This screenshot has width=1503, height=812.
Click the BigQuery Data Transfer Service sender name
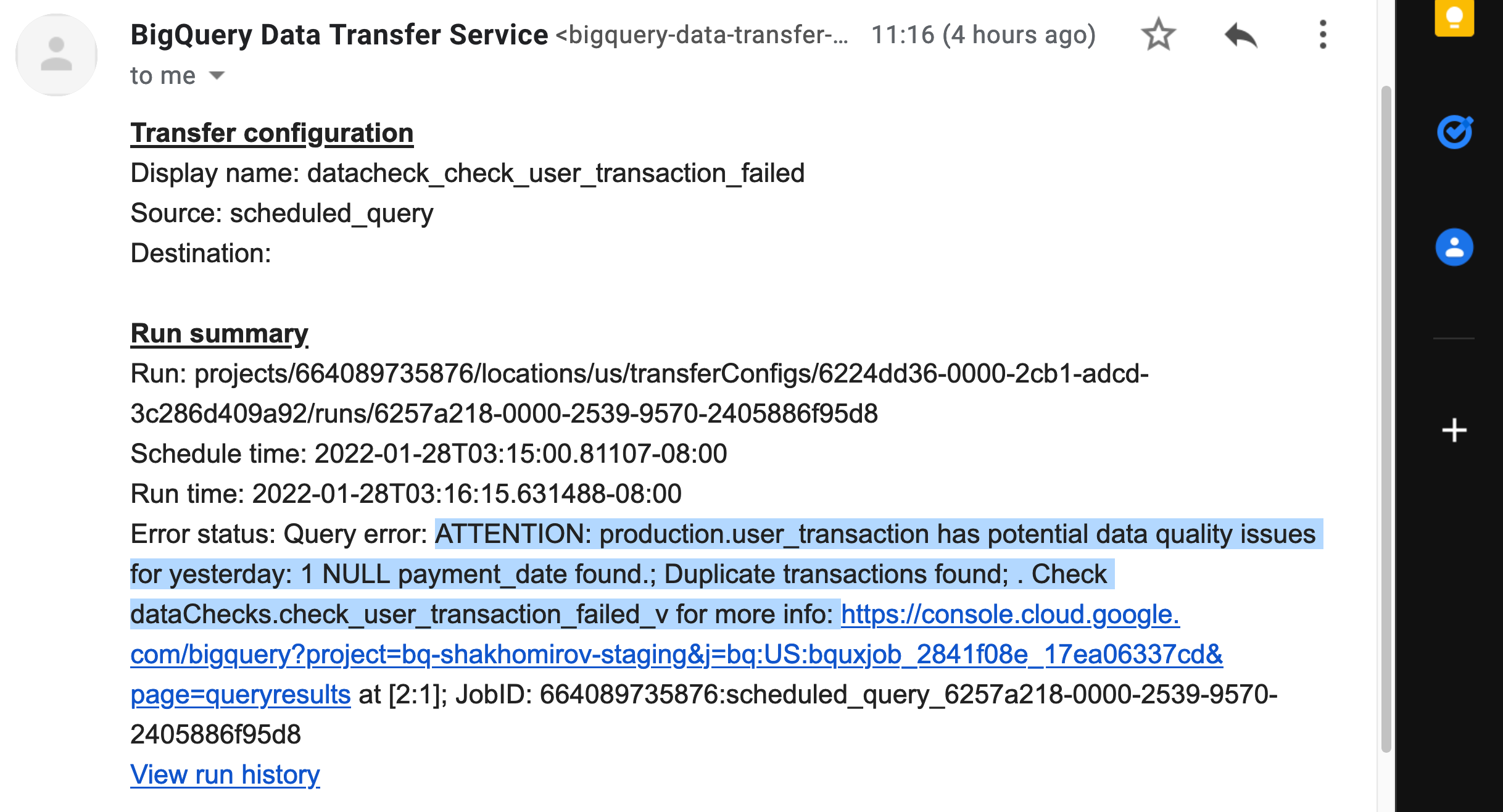[339, 35]
